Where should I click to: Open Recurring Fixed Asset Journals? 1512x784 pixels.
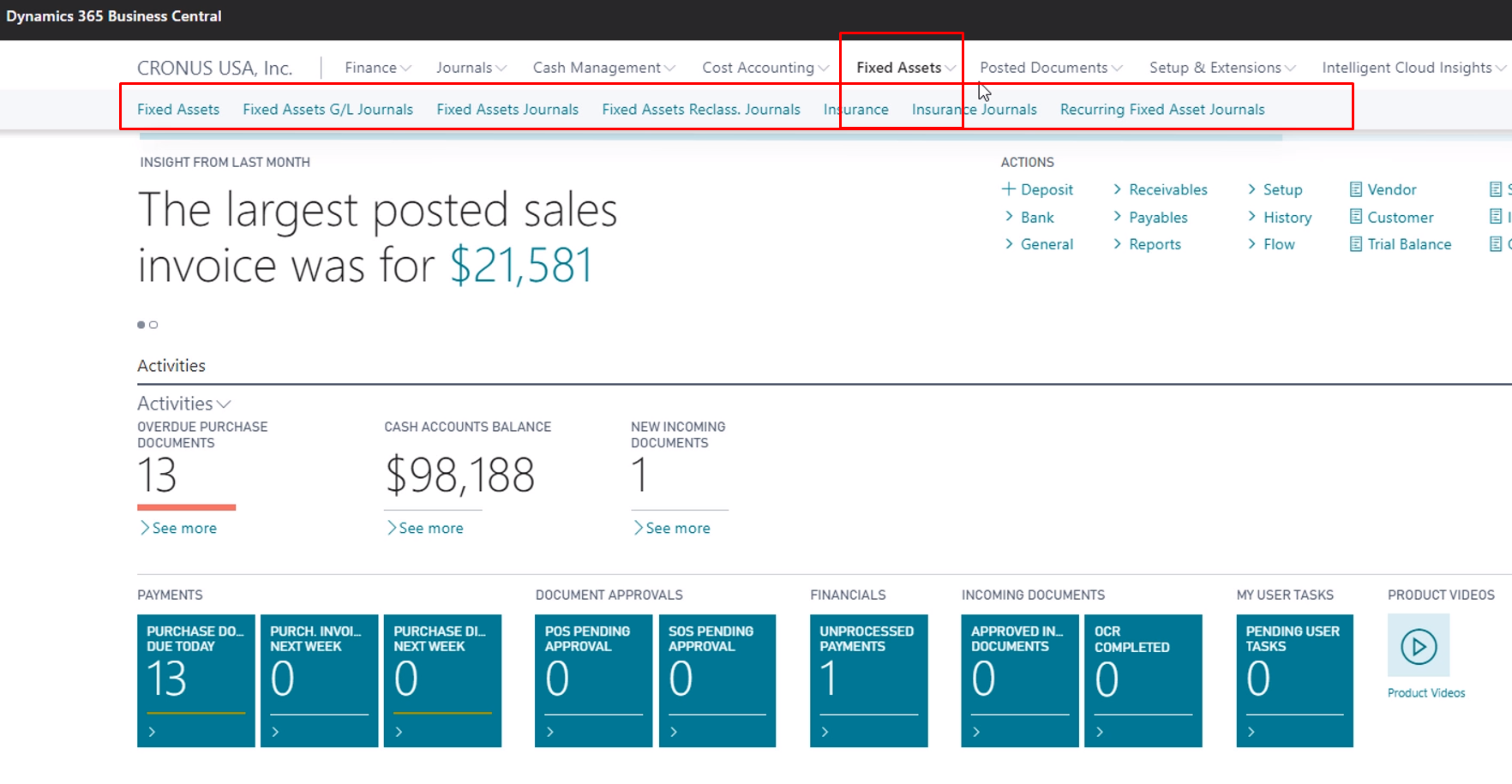1162,109
